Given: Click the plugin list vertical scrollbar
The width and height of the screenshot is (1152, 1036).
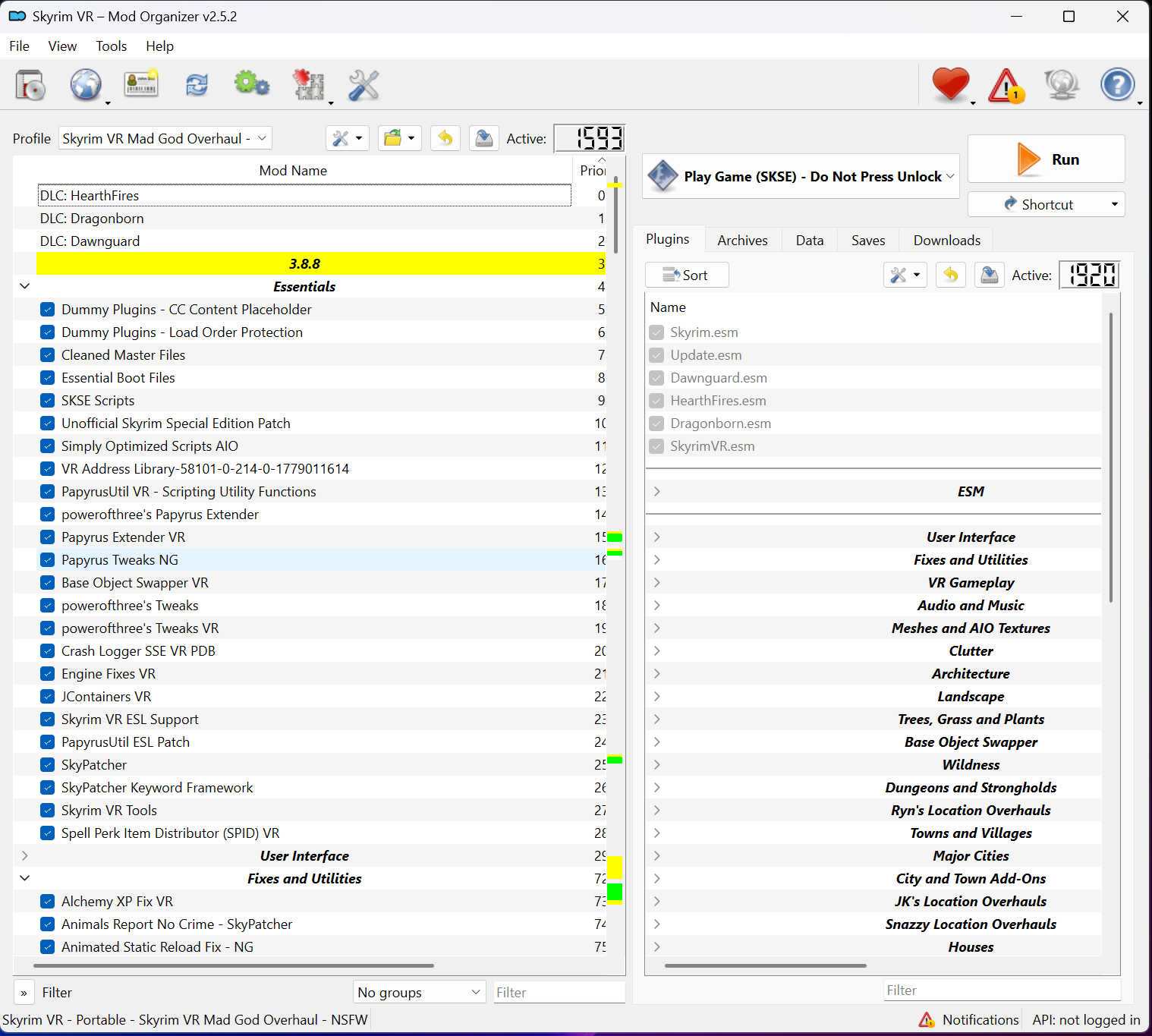Looking at the screenshot, I should (x=1110, y=457).
